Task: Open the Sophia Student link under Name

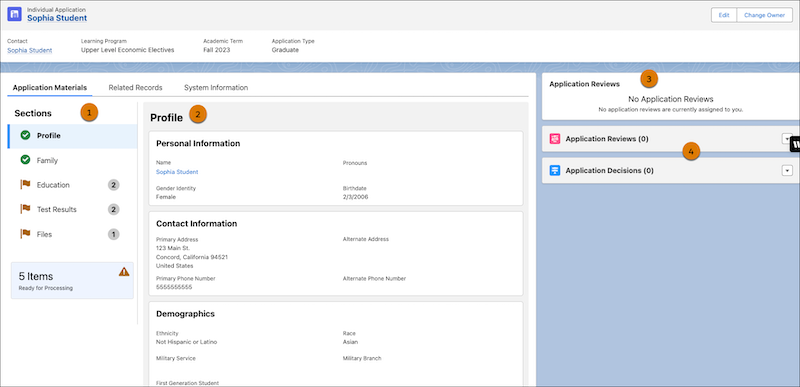Action: pos(177,172)
